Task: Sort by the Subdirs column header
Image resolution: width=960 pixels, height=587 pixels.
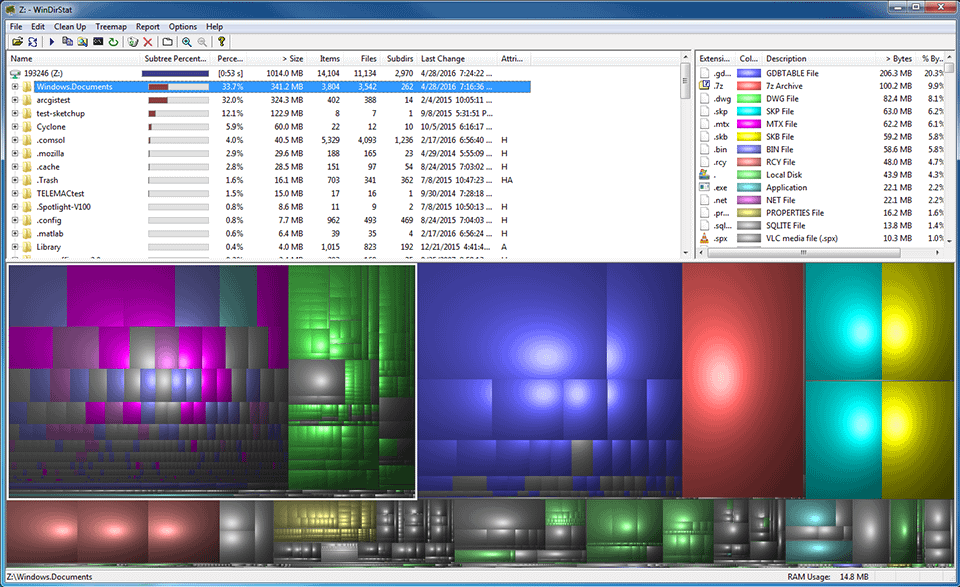Action: (x=397, y=59)
